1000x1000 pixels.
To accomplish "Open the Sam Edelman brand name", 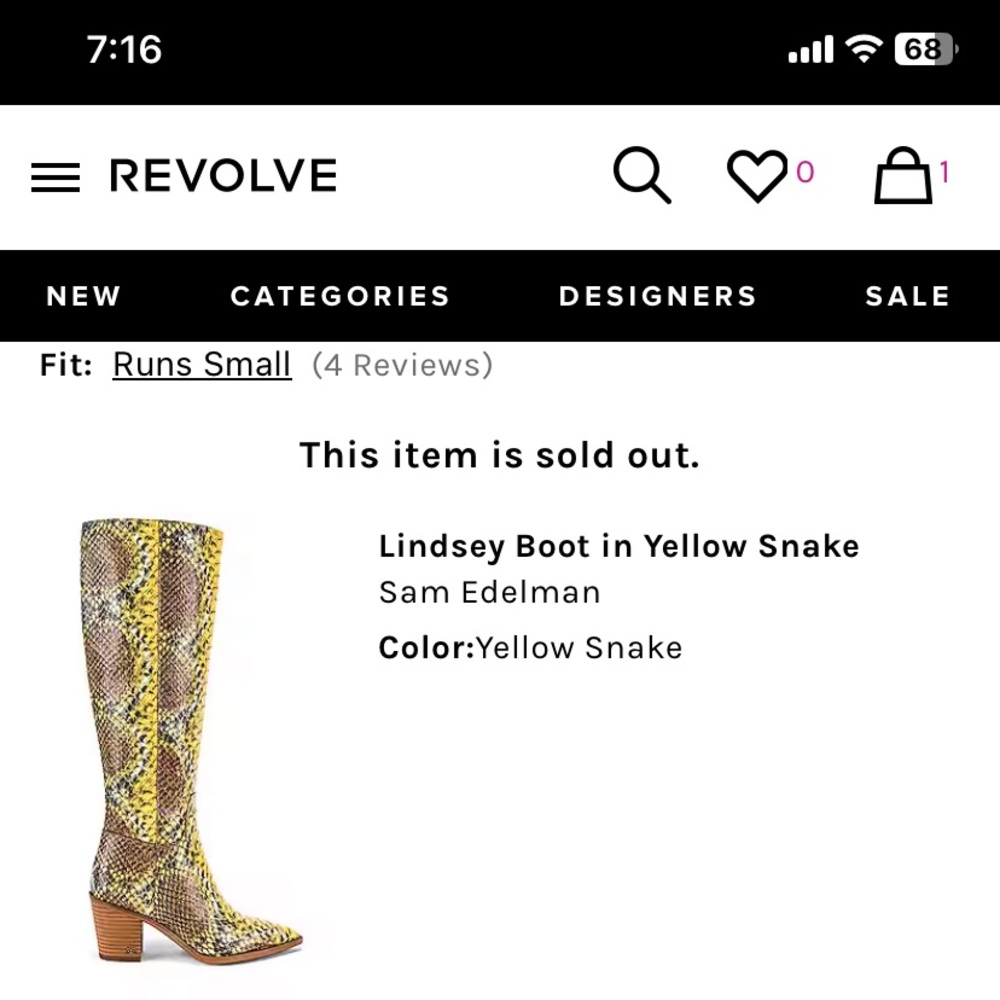I will coord(489,592).
